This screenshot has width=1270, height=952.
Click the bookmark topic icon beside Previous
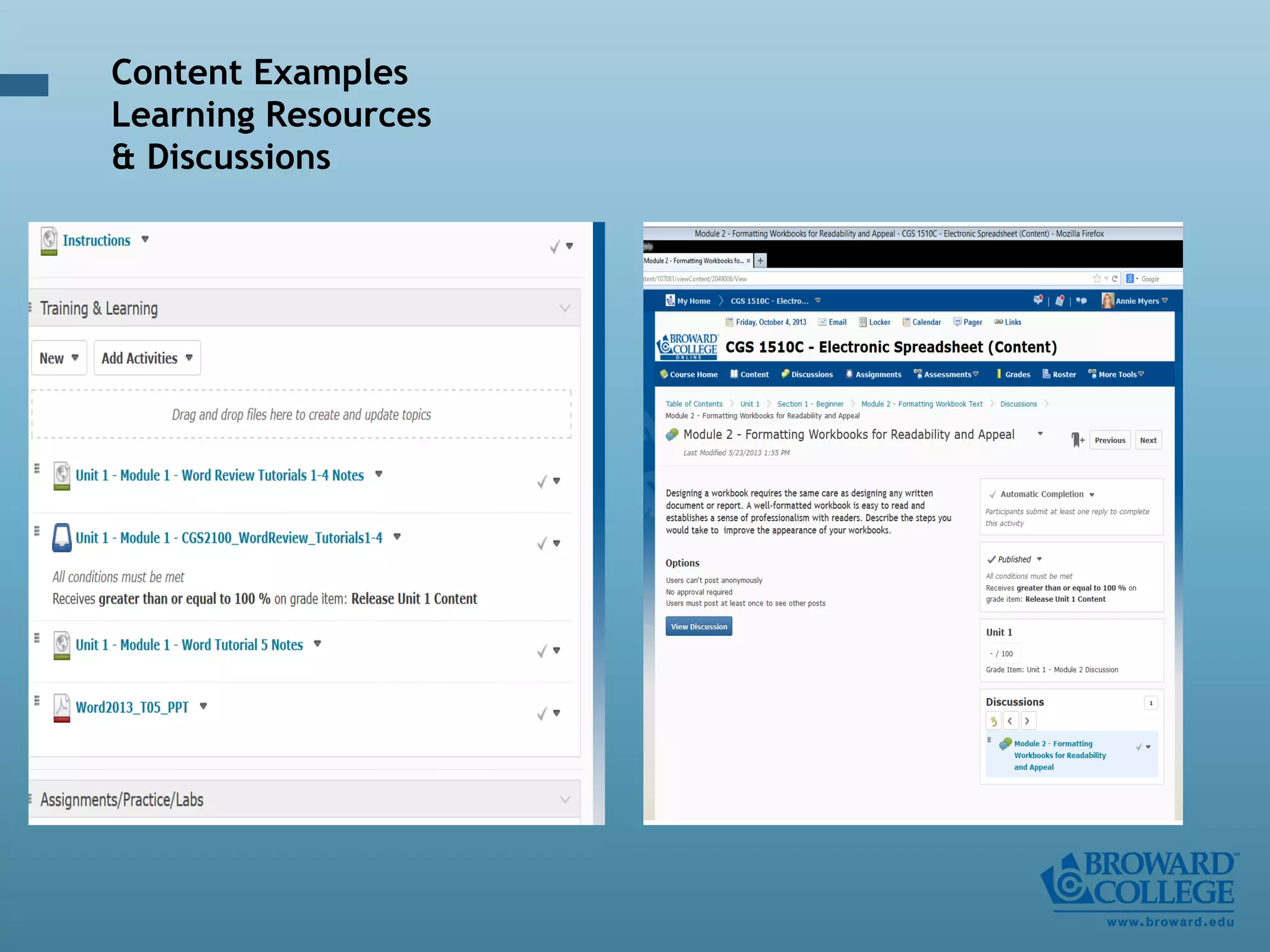coord(1078,440)
